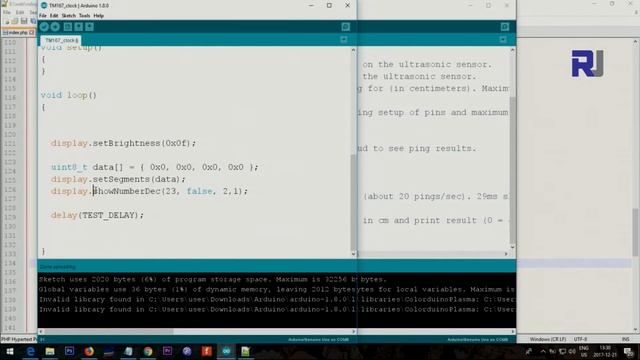Click 'Done uploading' status message
640x360 pixels.
click(58, 267)
